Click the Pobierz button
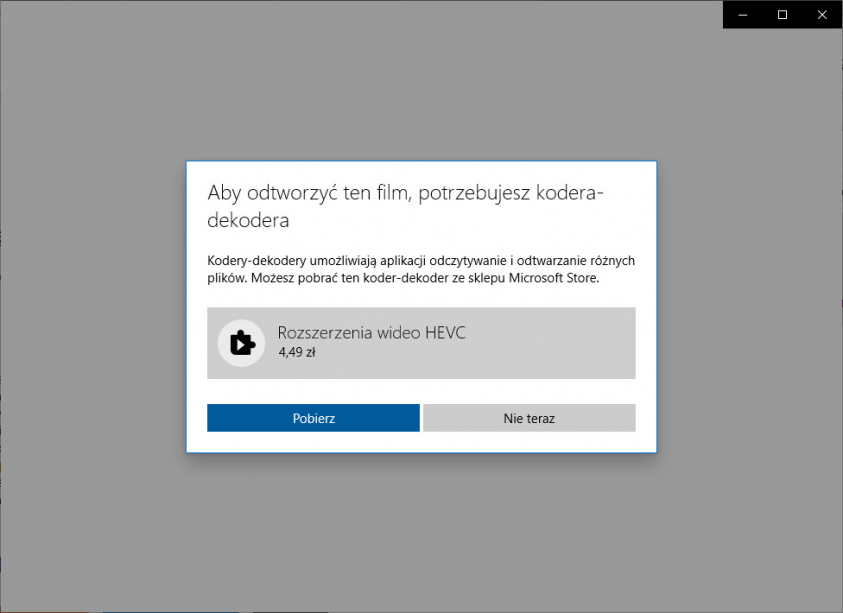Screen dimensions: 843x613 [x=313, y=418]
